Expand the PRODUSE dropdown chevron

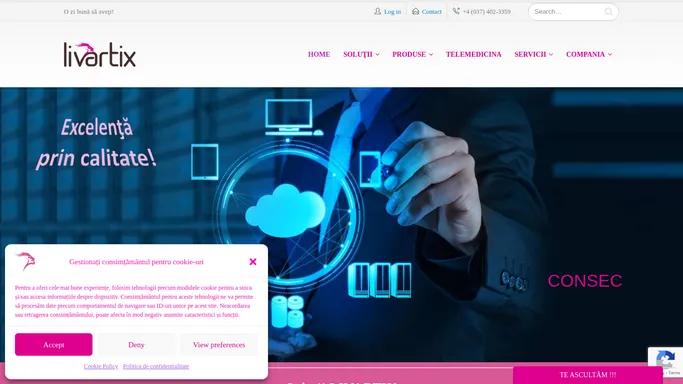431,54
